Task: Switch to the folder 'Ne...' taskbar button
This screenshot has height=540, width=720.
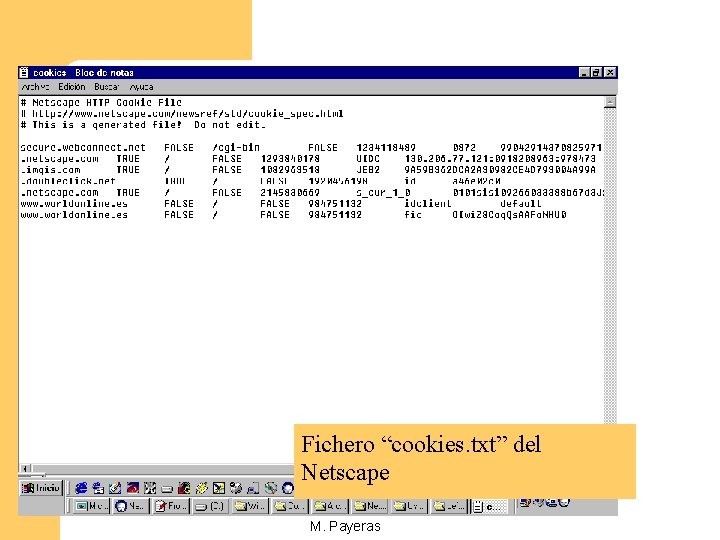Action: (369, 506)
